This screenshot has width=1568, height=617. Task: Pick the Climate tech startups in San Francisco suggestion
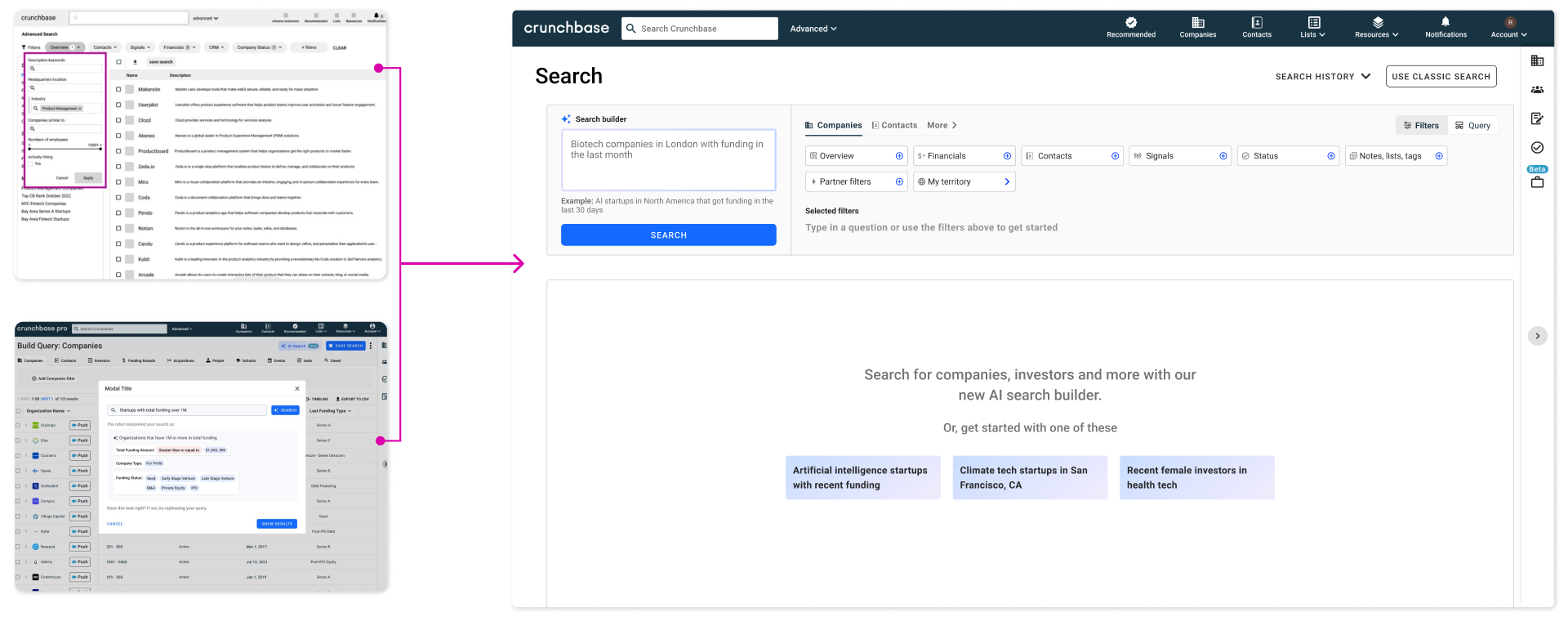(1030, 478)
